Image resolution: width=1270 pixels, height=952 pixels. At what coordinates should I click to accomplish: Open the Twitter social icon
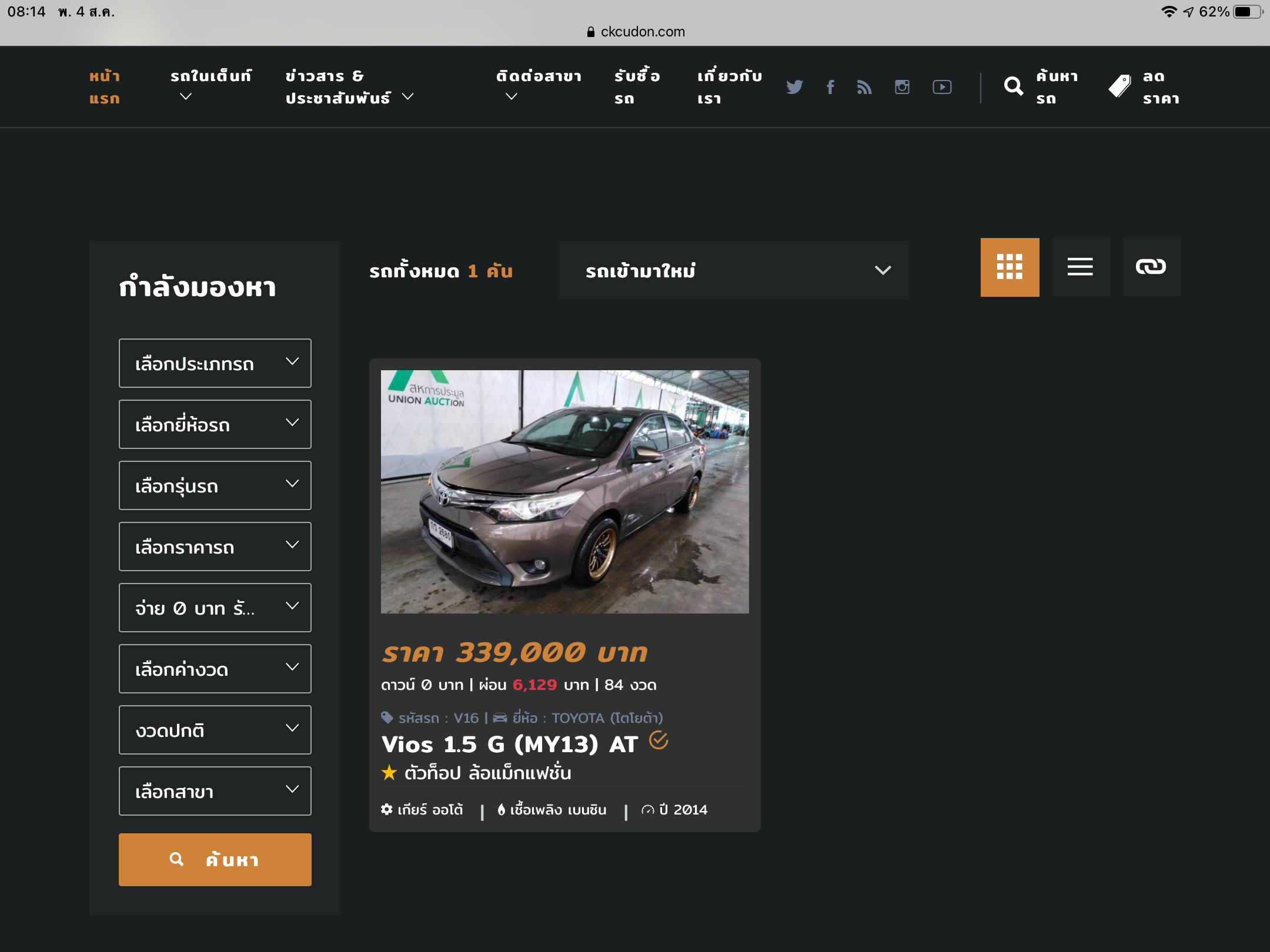[x=794, y=87]
